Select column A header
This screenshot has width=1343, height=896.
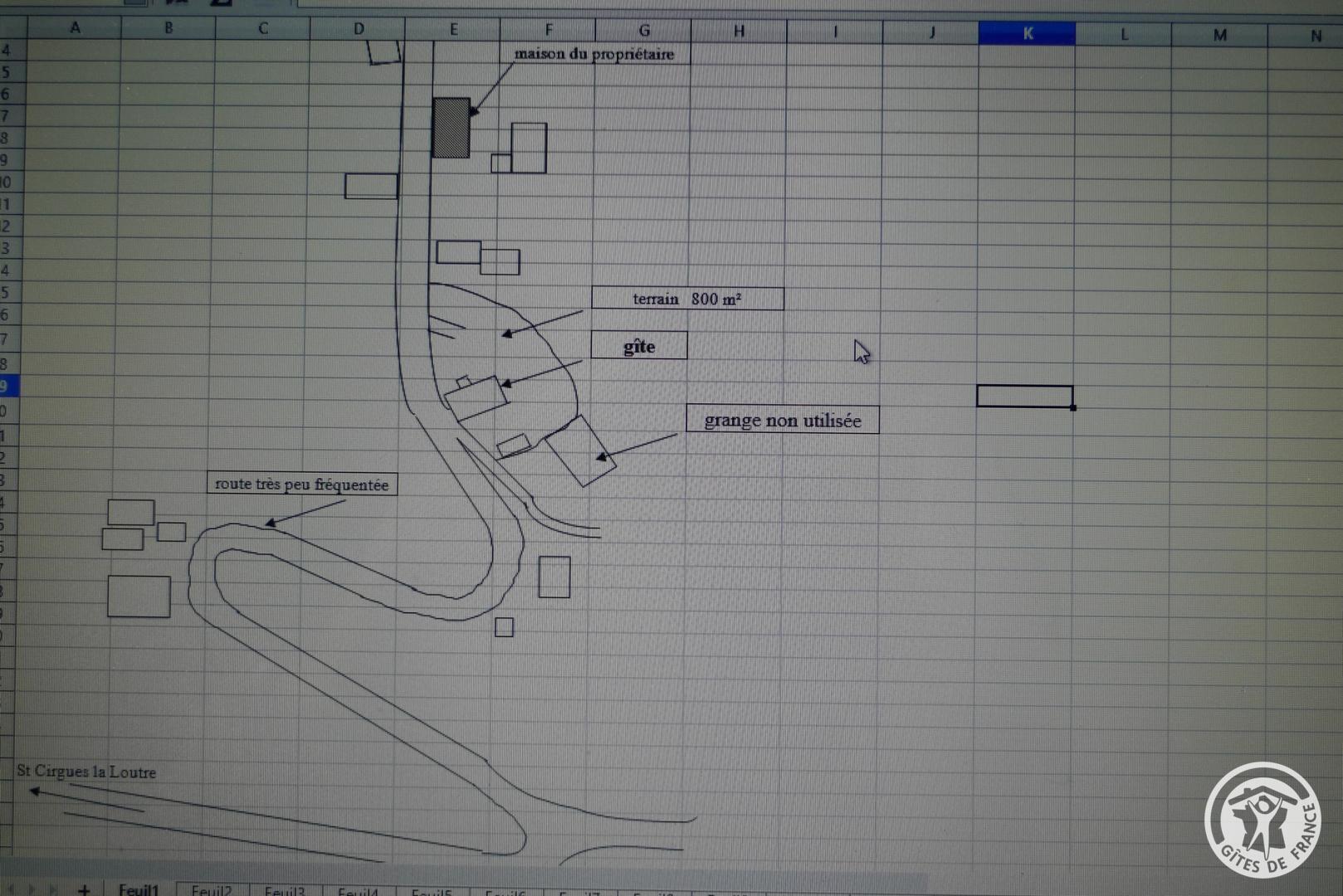pos(75,27)
